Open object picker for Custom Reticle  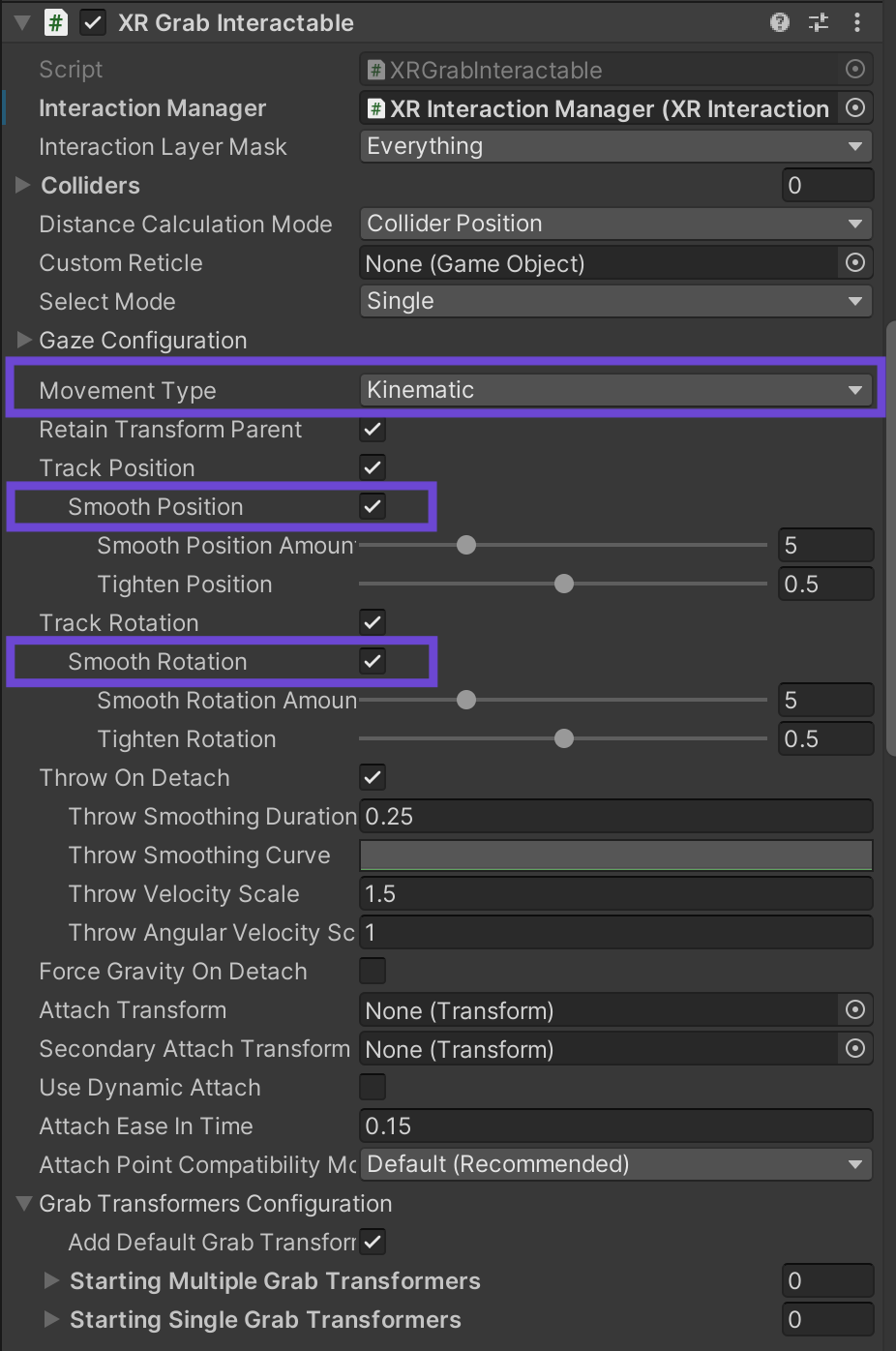855,263
